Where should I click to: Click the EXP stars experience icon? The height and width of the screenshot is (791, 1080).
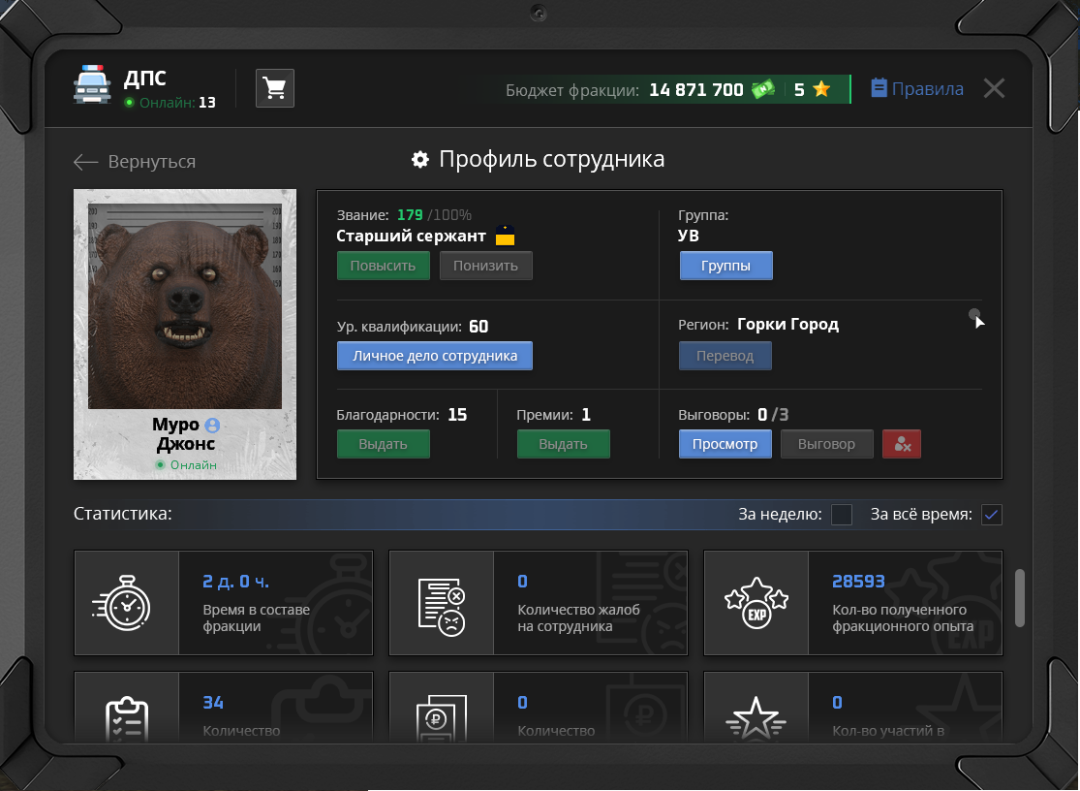tap(756, 602)
